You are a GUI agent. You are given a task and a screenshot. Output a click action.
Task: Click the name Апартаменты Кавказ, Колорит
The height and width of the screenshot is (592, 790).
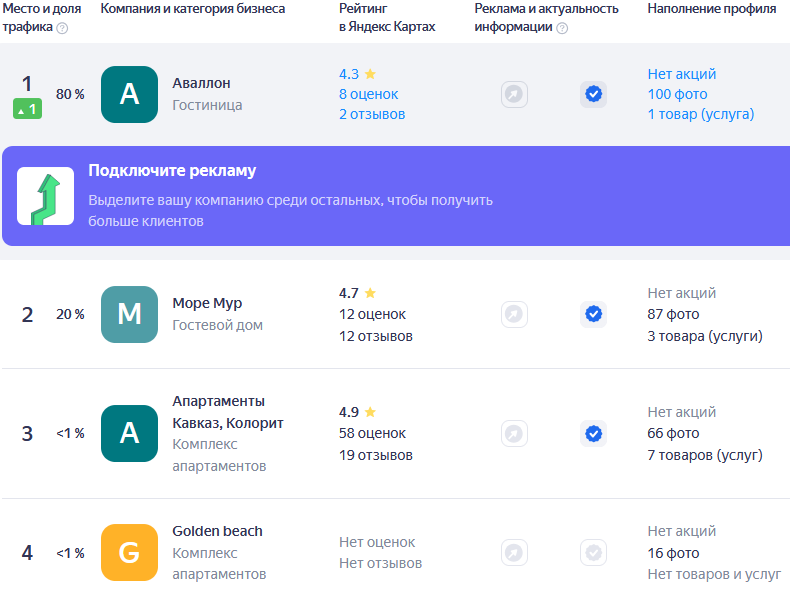coord(228,412)
